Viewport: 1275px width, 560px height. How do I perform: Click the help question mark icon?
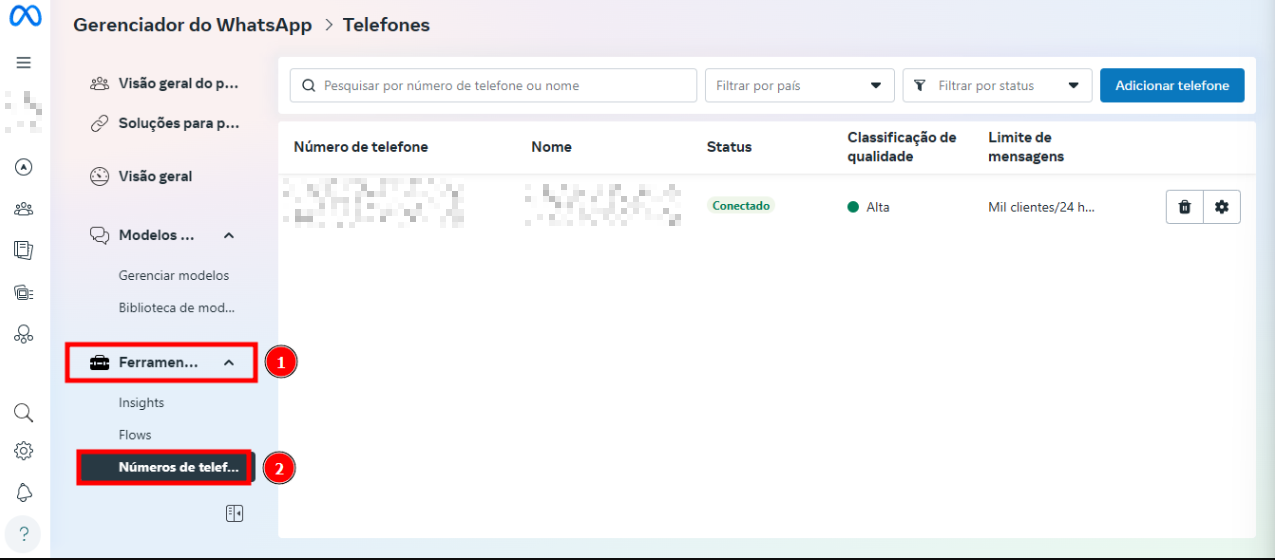24,533
